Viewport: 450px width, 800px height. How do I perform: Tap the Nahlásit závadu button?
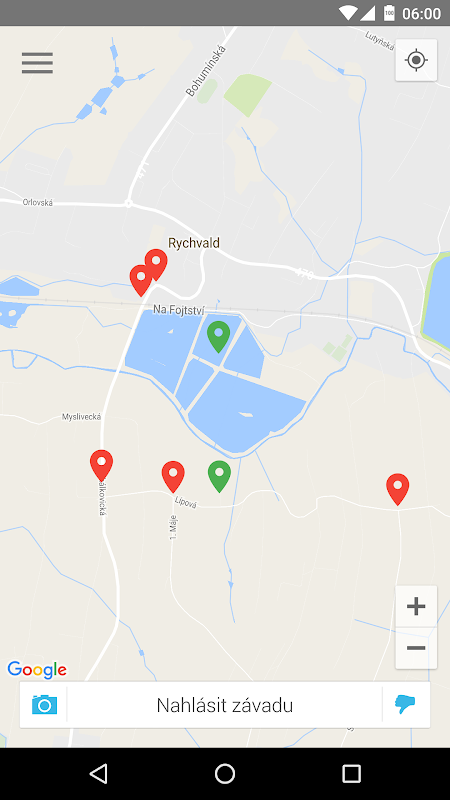[224, 705]
